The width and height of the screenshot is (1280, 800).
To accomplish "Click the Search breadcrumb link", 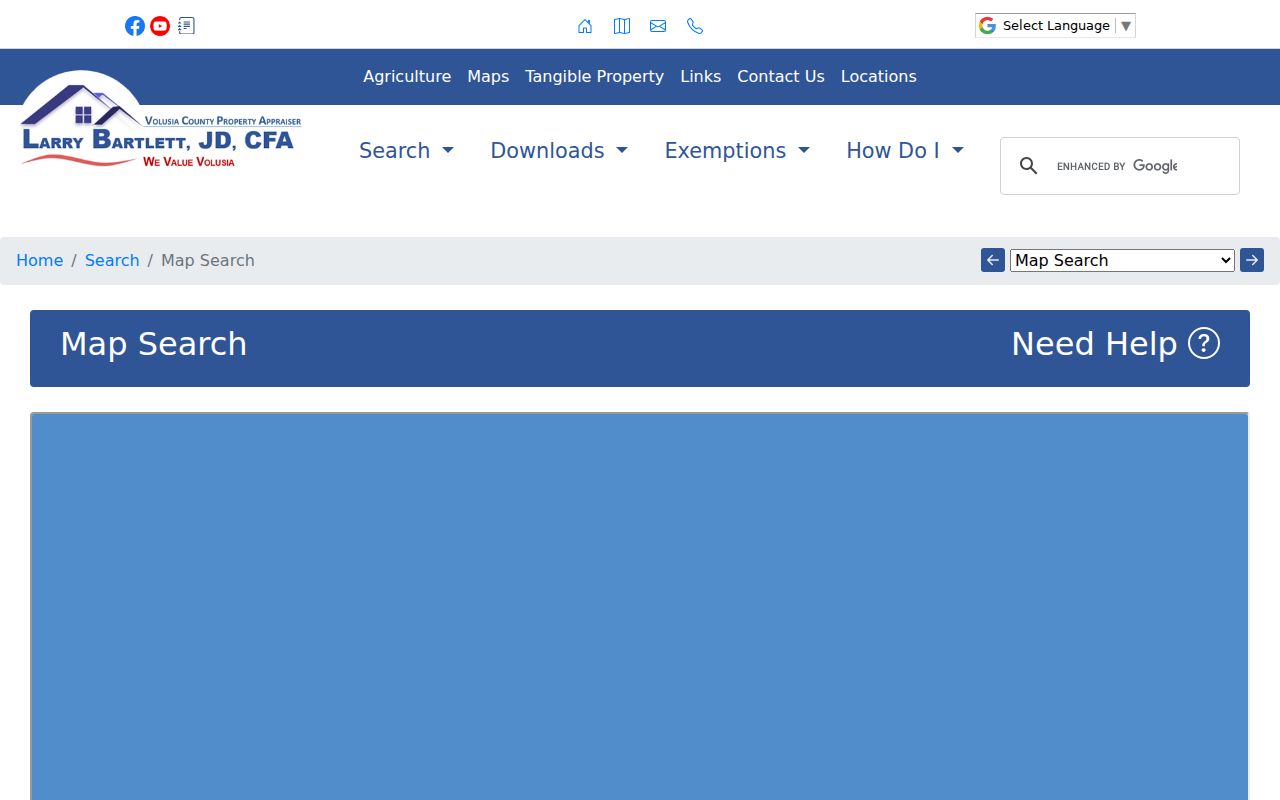I will point(112,260).
